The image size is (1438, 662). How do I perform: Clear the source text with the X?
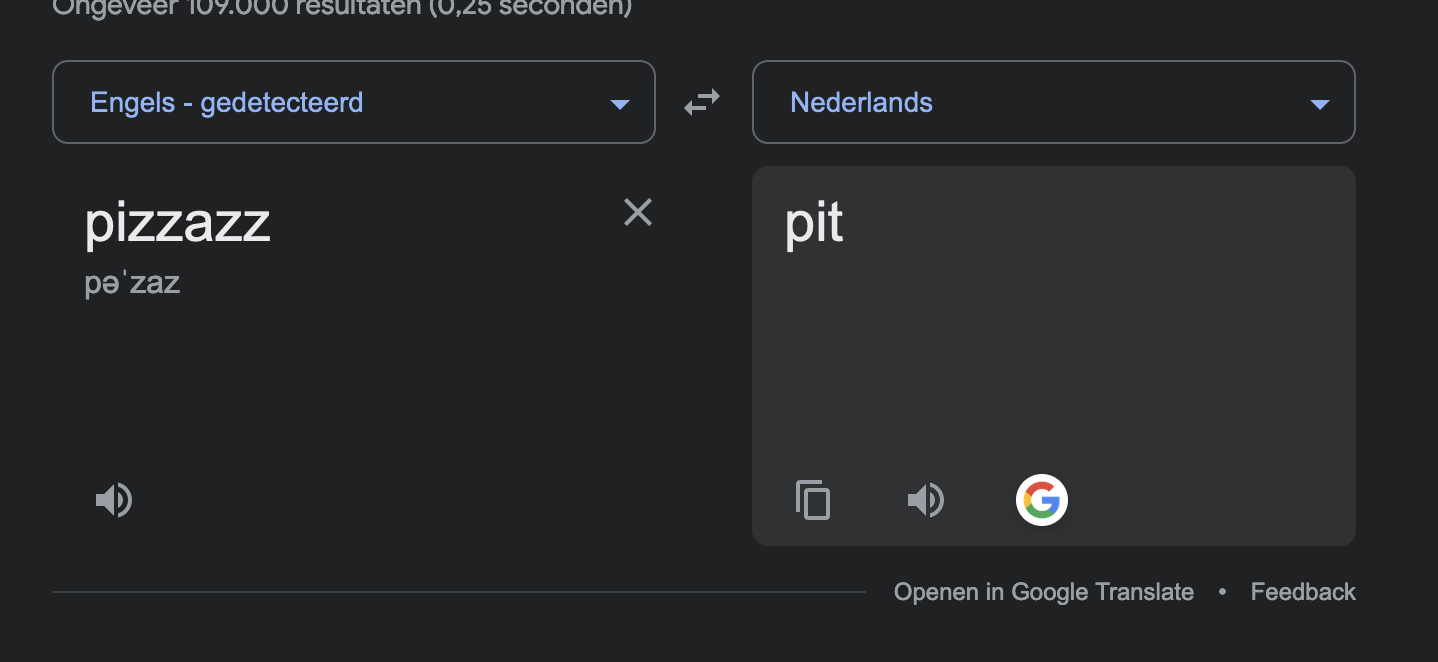638,212
